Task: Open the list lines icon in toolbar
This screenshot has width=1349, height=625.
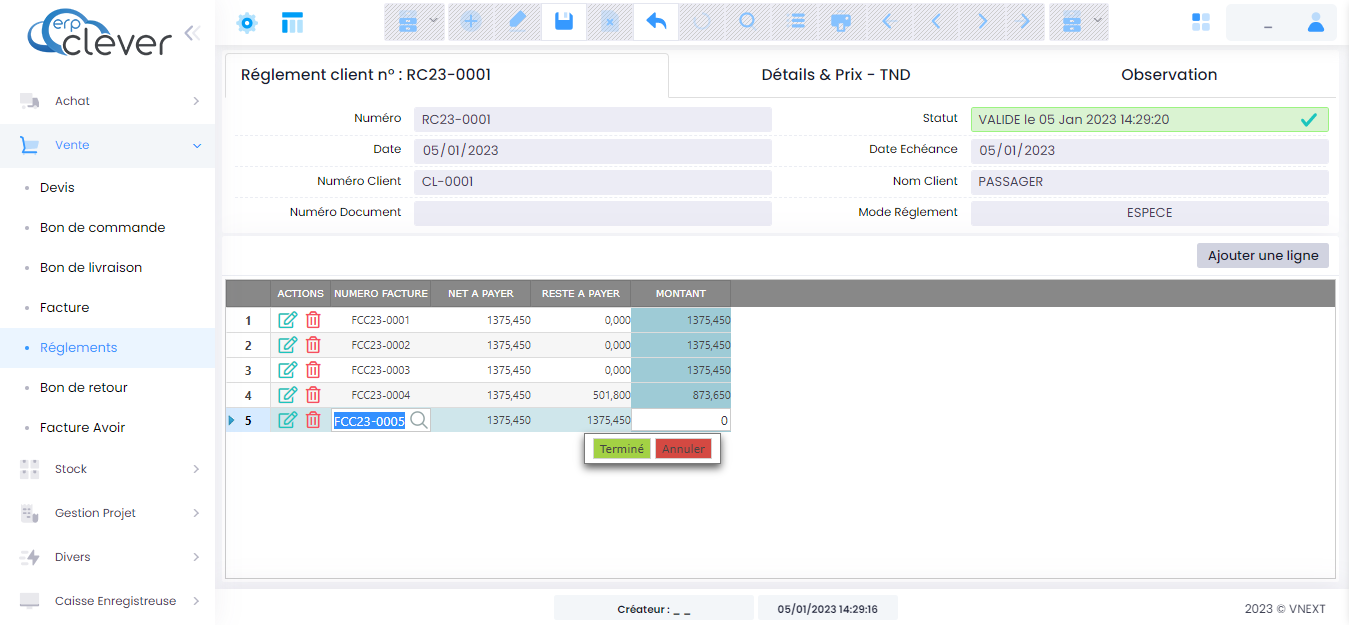Action: tap(798, 21)
